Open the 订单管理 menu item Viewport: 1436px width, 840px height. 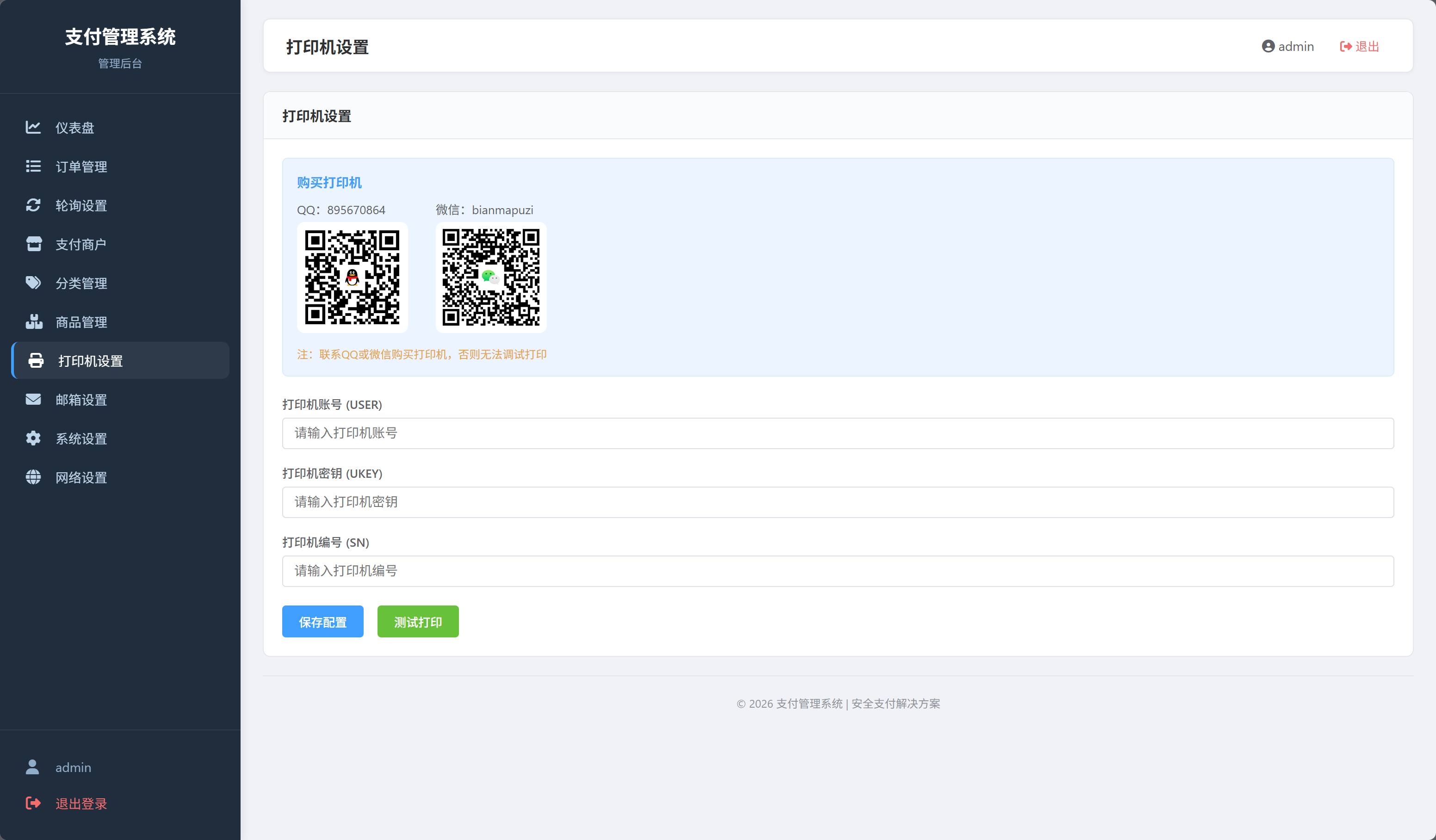[120, 167]
